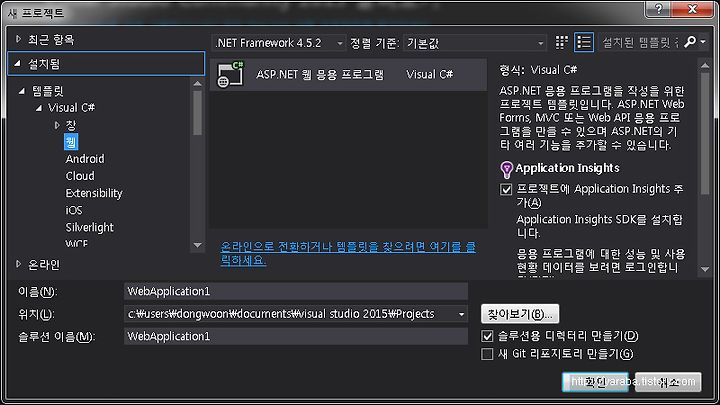The image size is (720, 405).
Task: Close the new project dialog
Action: click(x=692, y=9)
